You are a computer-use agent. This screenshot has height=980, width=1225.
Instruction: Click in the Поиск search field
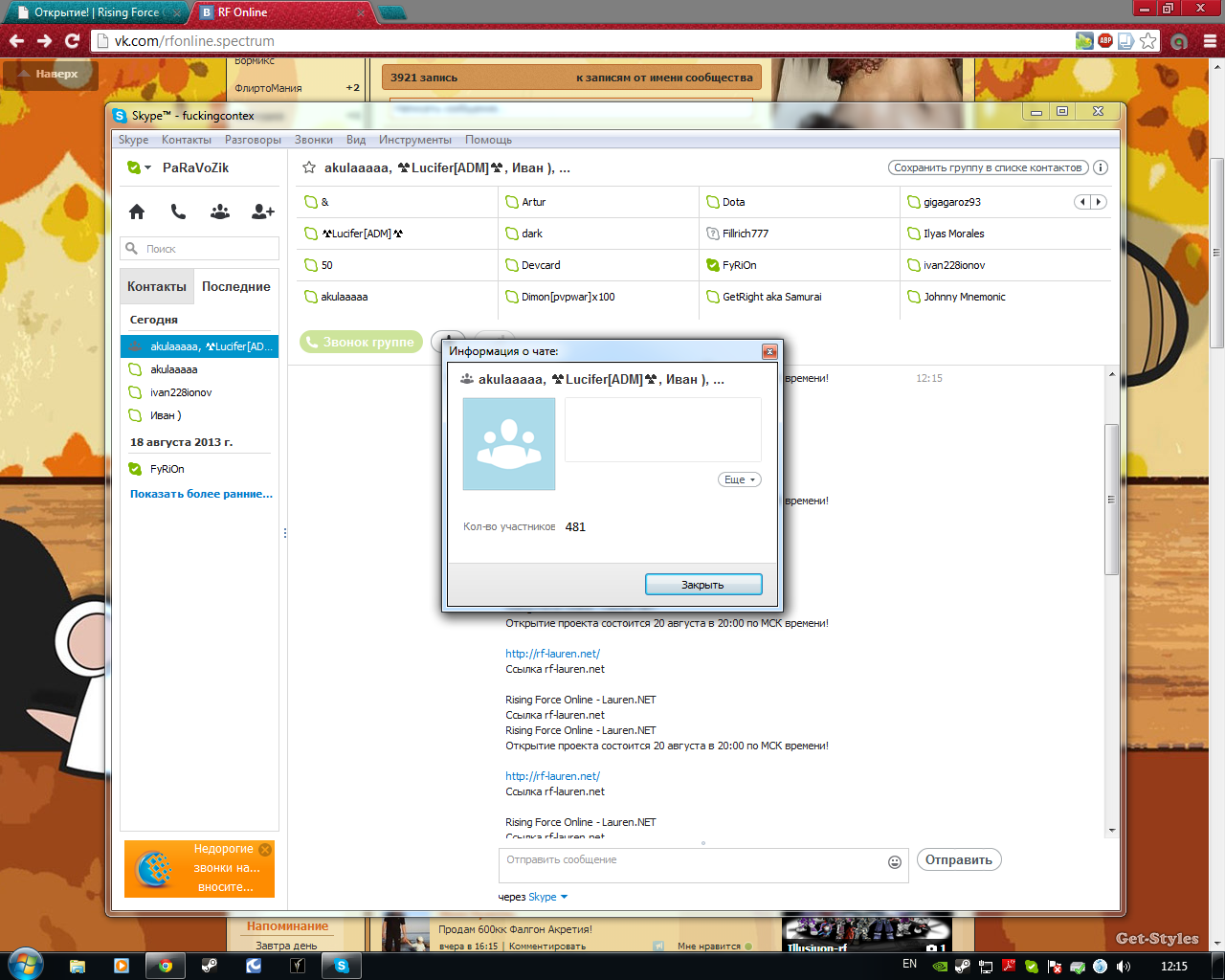tap(200, 249)
